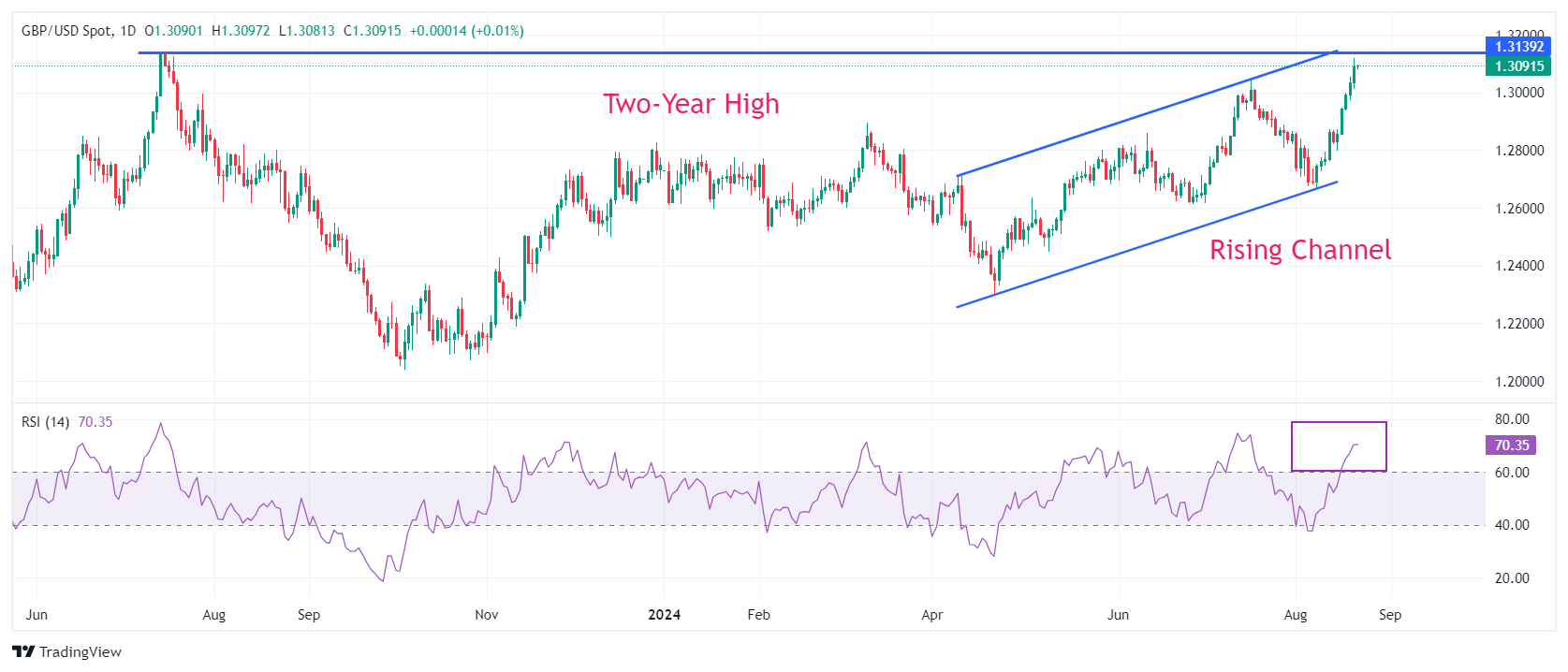Click the 1.20000 level on price axis
This screenshot has height=672, width=1568.
1519,382
